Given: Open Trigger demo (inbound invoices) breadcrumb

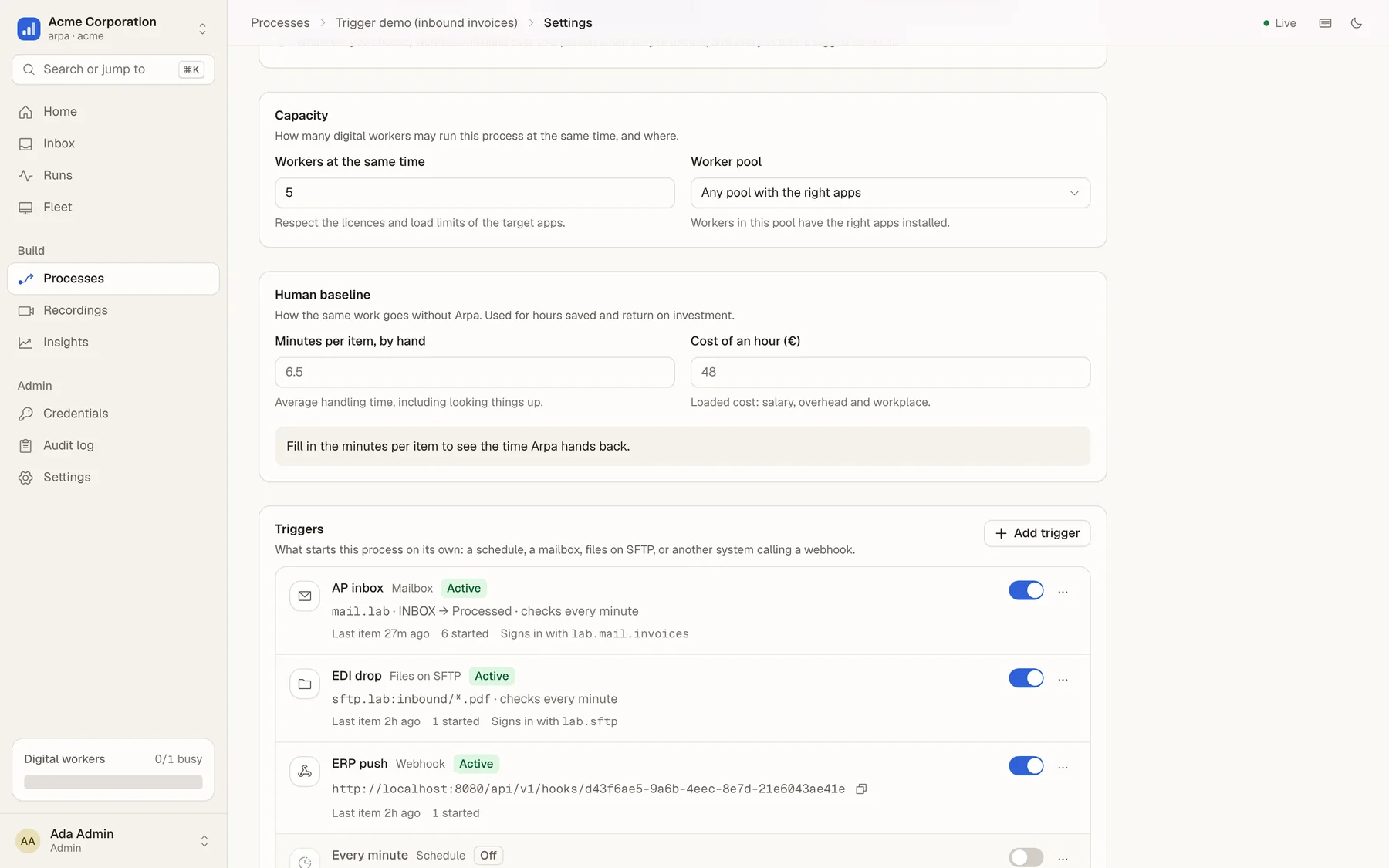Looking at the screenshot, I should click(427, 23).
